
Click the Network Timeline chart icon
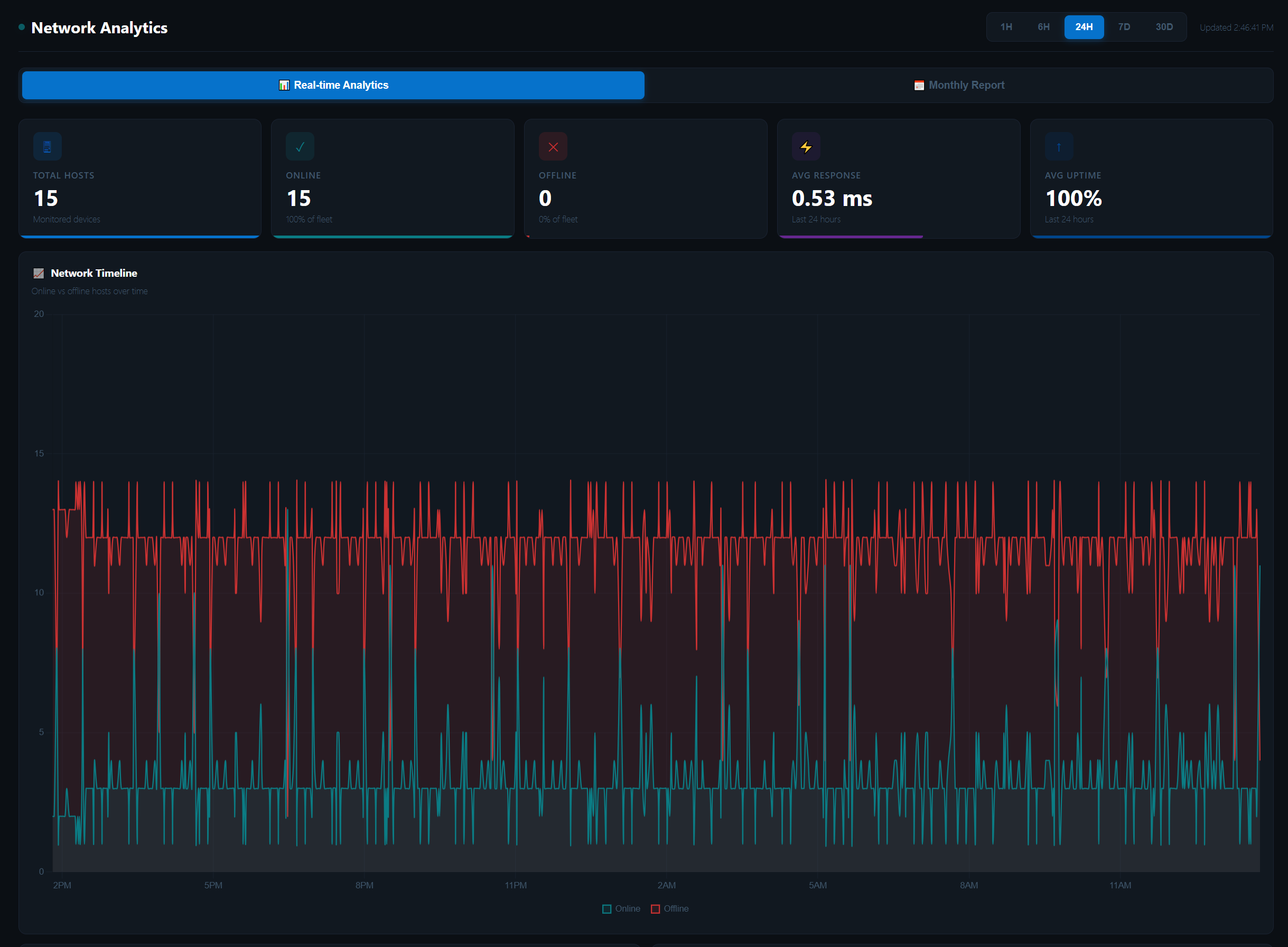pos(39,274)
